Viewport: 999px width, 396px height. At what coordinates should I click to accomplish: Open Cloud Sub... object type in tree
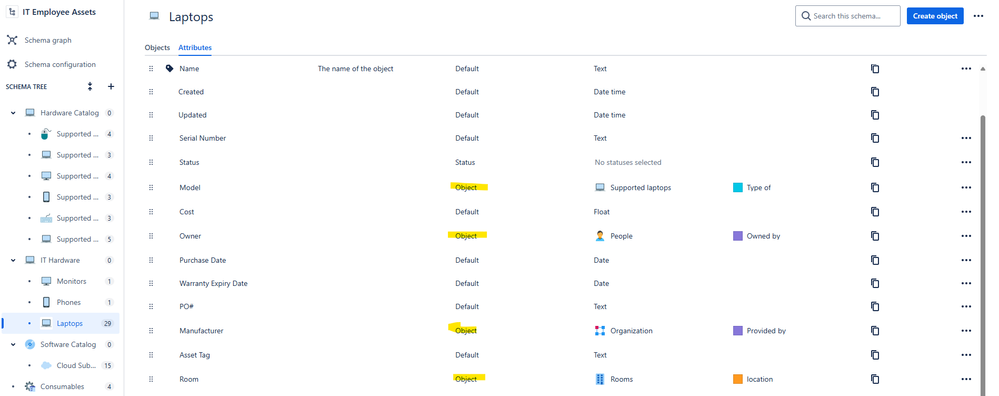click(75, 365)
